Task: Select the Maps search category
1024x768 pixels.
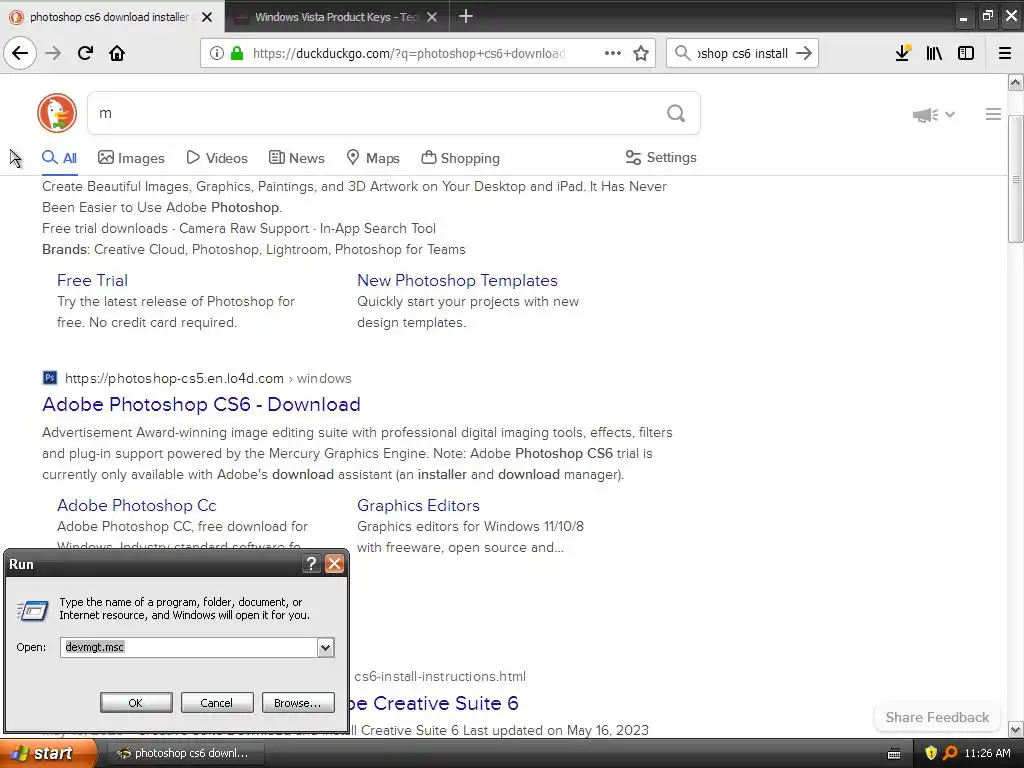Action: [x=373, y=157]
